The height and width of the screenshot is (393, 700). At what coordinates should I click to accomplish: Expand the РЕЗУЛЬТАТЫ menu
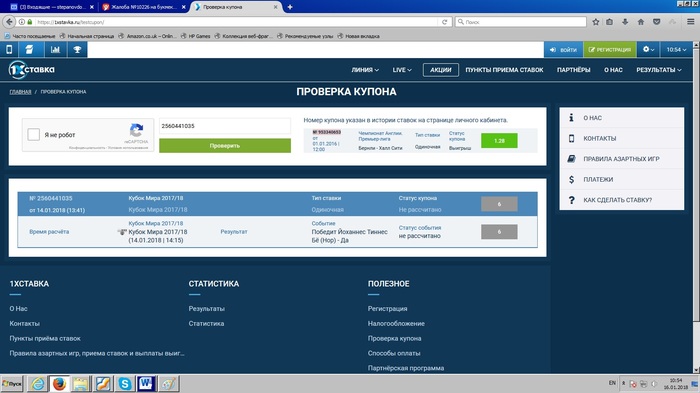(658, 70)
